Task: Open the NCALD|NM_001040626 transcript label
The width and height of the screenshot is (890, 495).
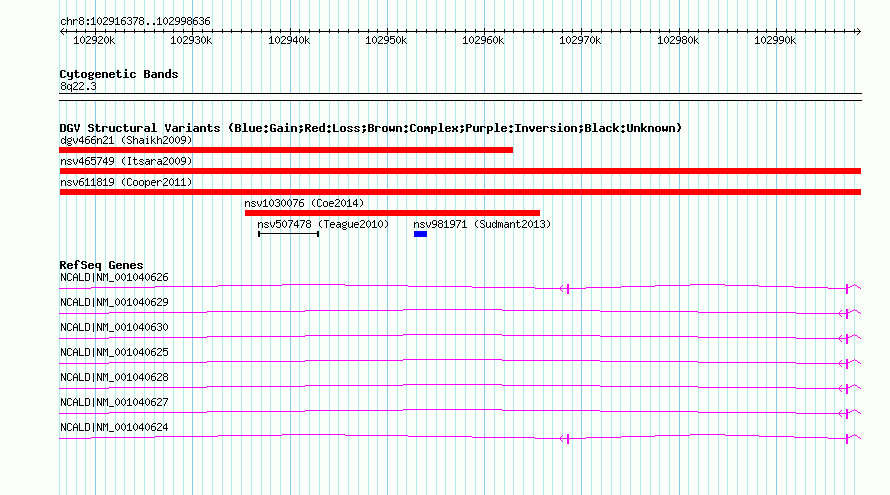Action: 114,278
